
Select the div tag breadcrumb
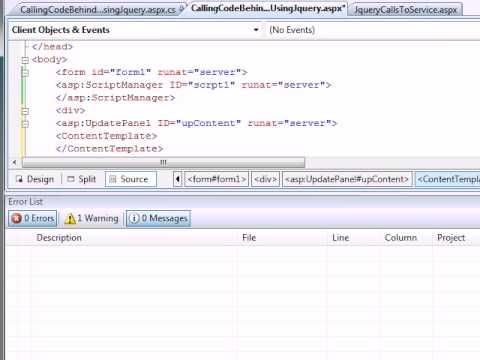point(265,179)
